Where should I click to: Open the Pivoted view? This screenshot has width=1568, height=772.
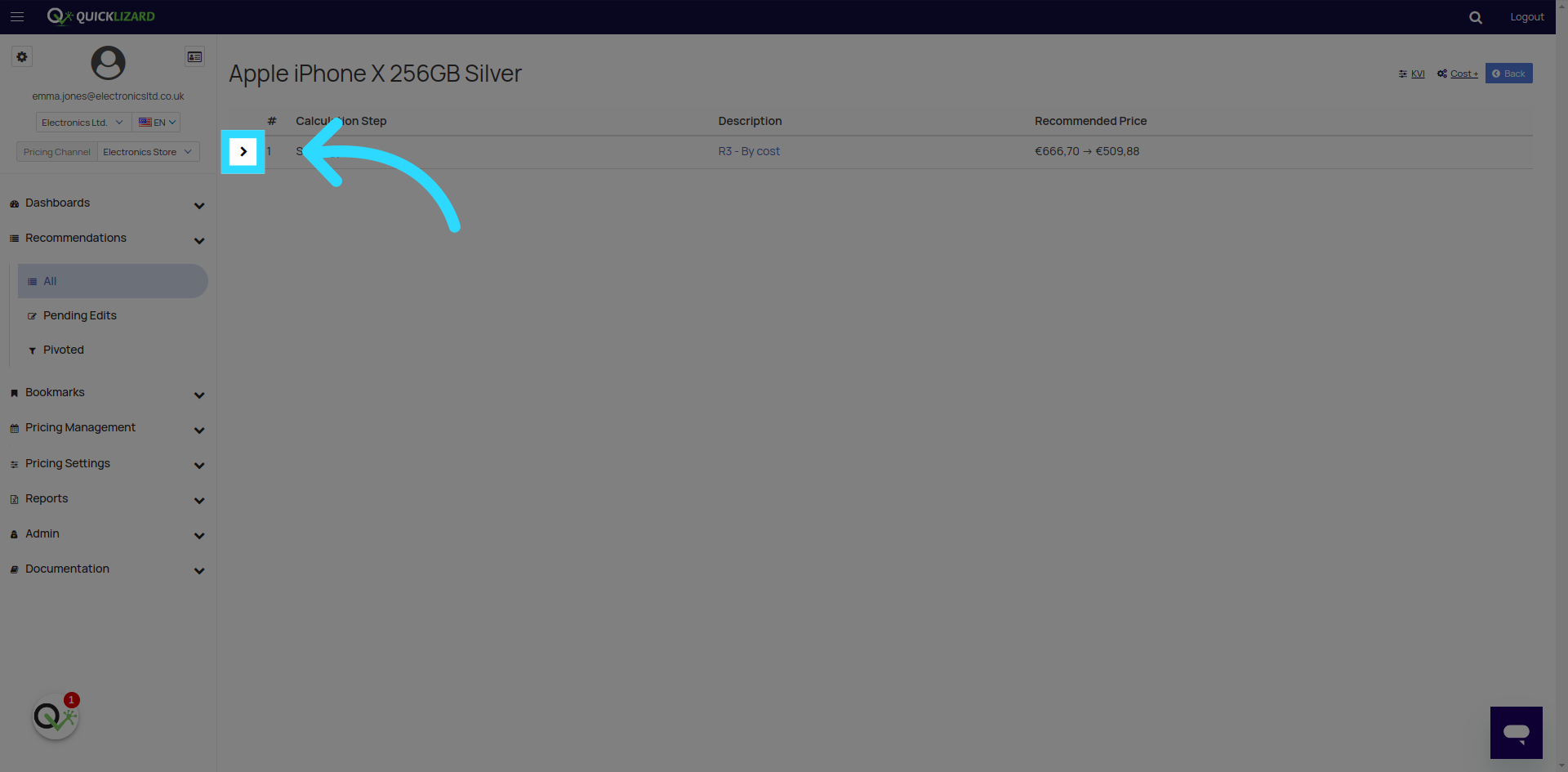coord(64,350)
